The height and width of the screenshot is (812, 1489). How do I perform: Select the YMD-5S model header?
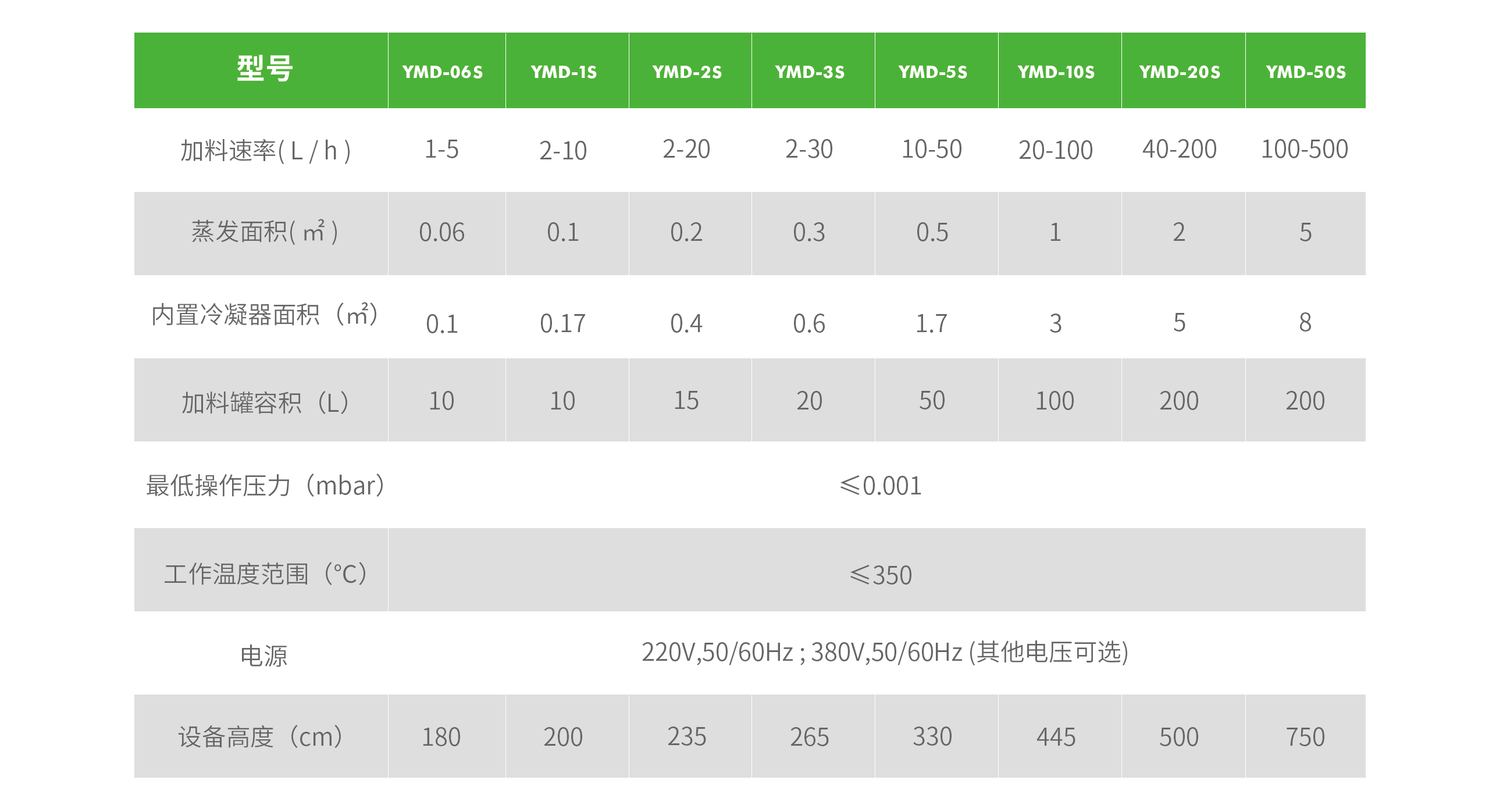932,72
